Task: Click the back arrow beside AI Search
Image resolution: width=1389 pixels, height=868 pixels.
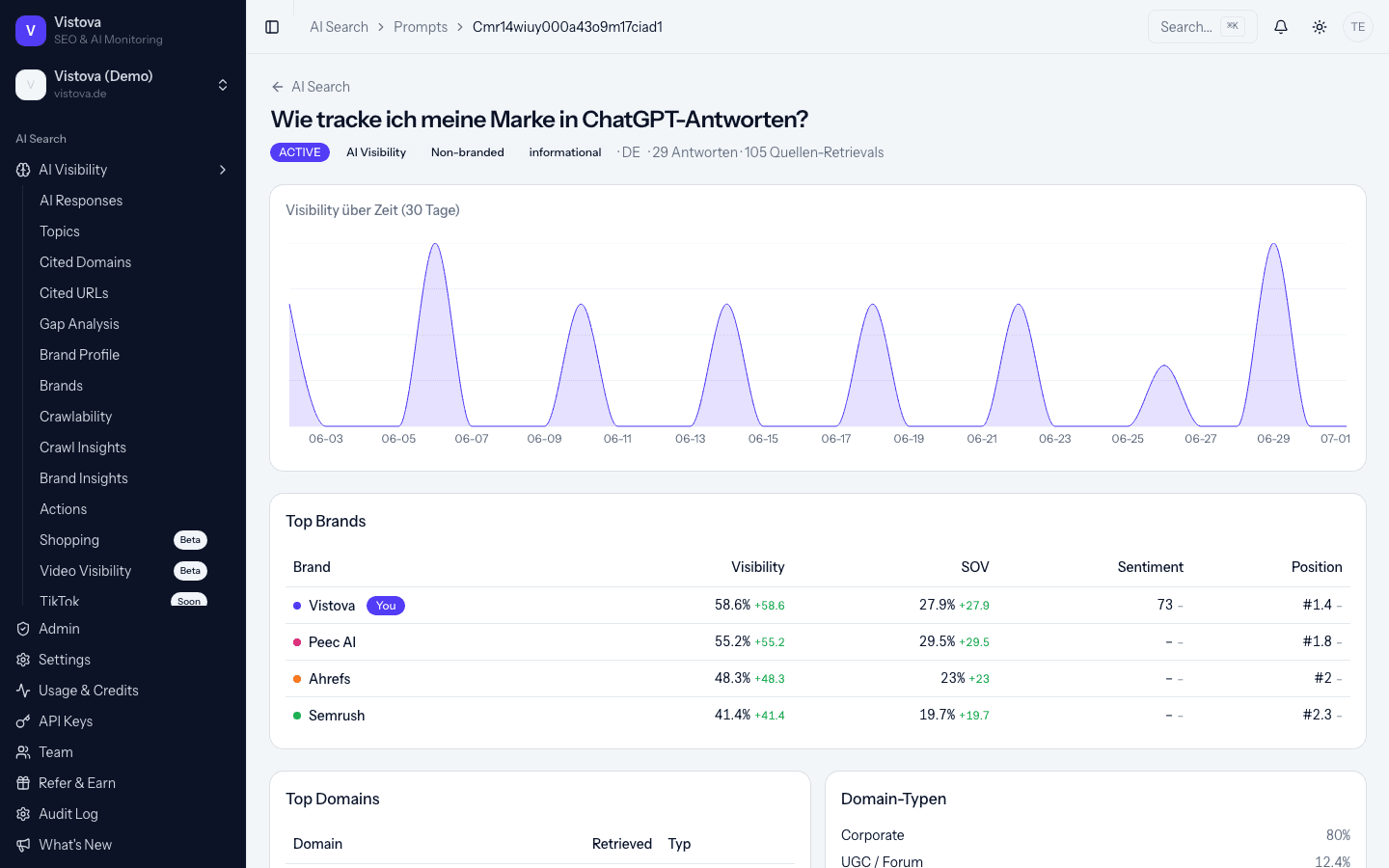Action: (x=278, y=87)
